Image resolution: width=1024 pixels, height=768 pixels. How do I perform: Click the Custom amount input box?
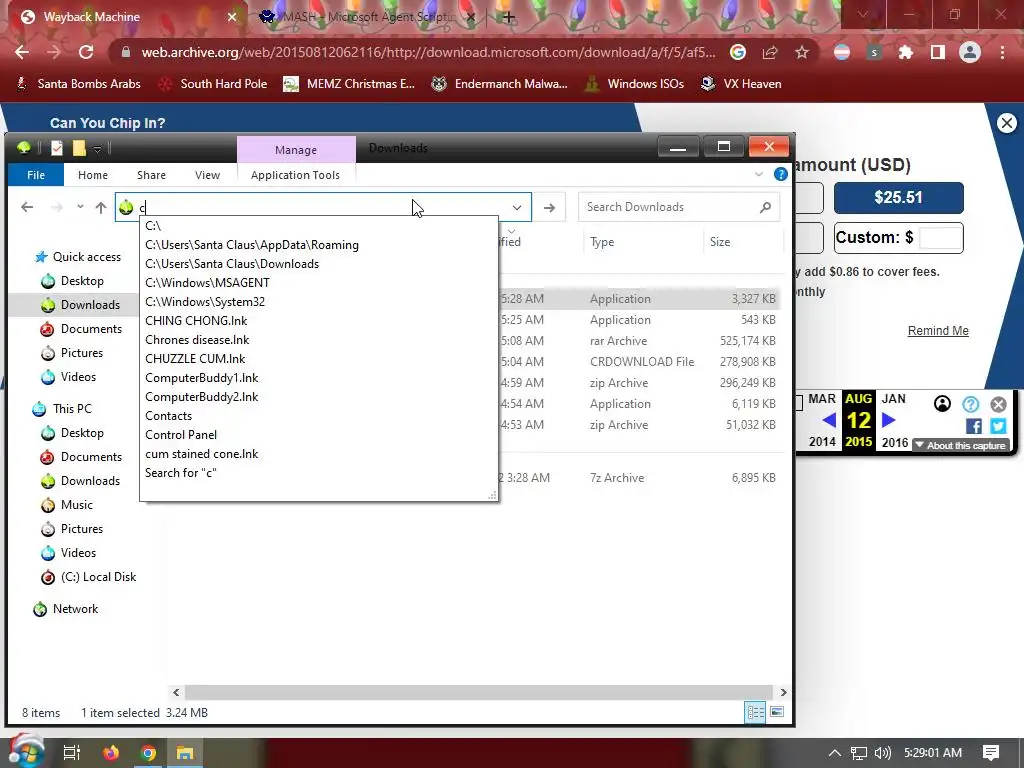[940, 238]
